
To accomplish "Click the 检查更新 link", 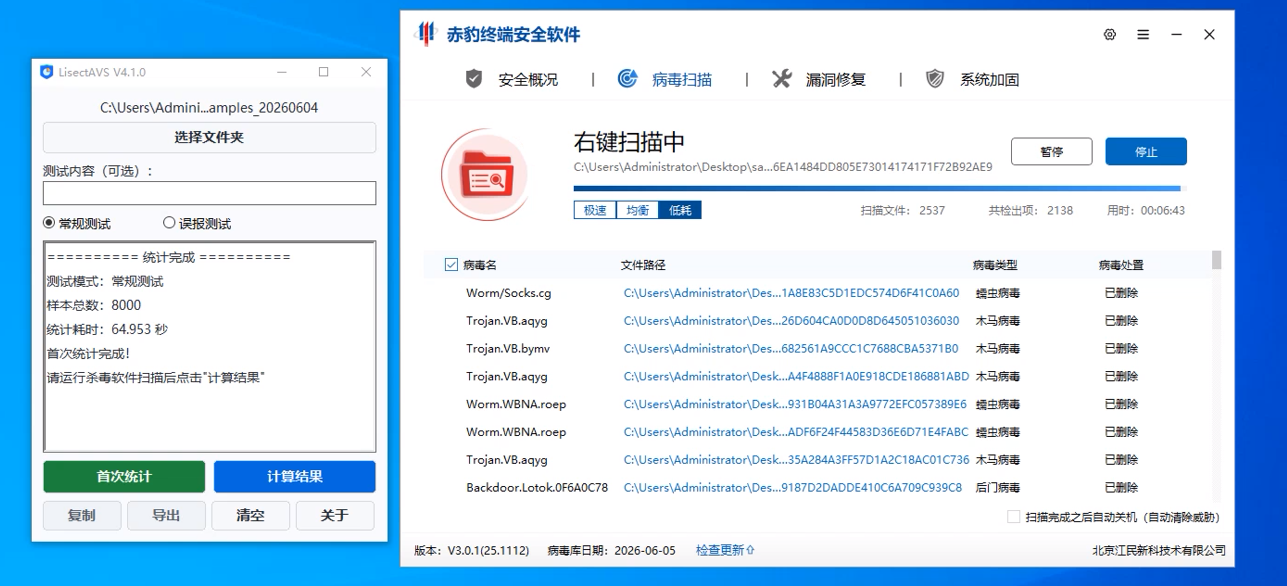I will coord(726,550).
